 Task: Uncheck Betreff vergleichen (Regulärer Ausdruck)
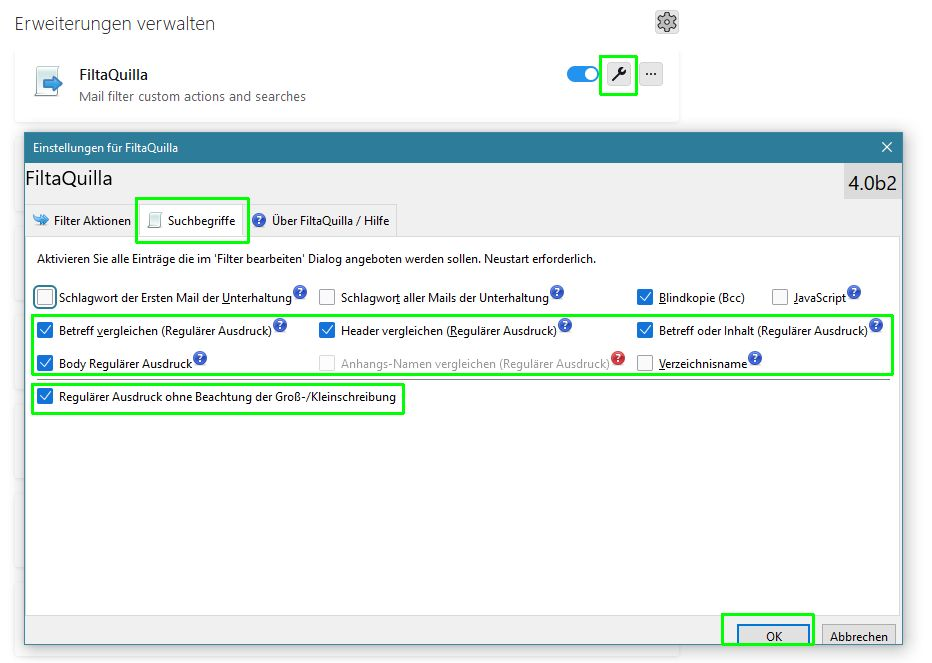(x=45, y=330)
